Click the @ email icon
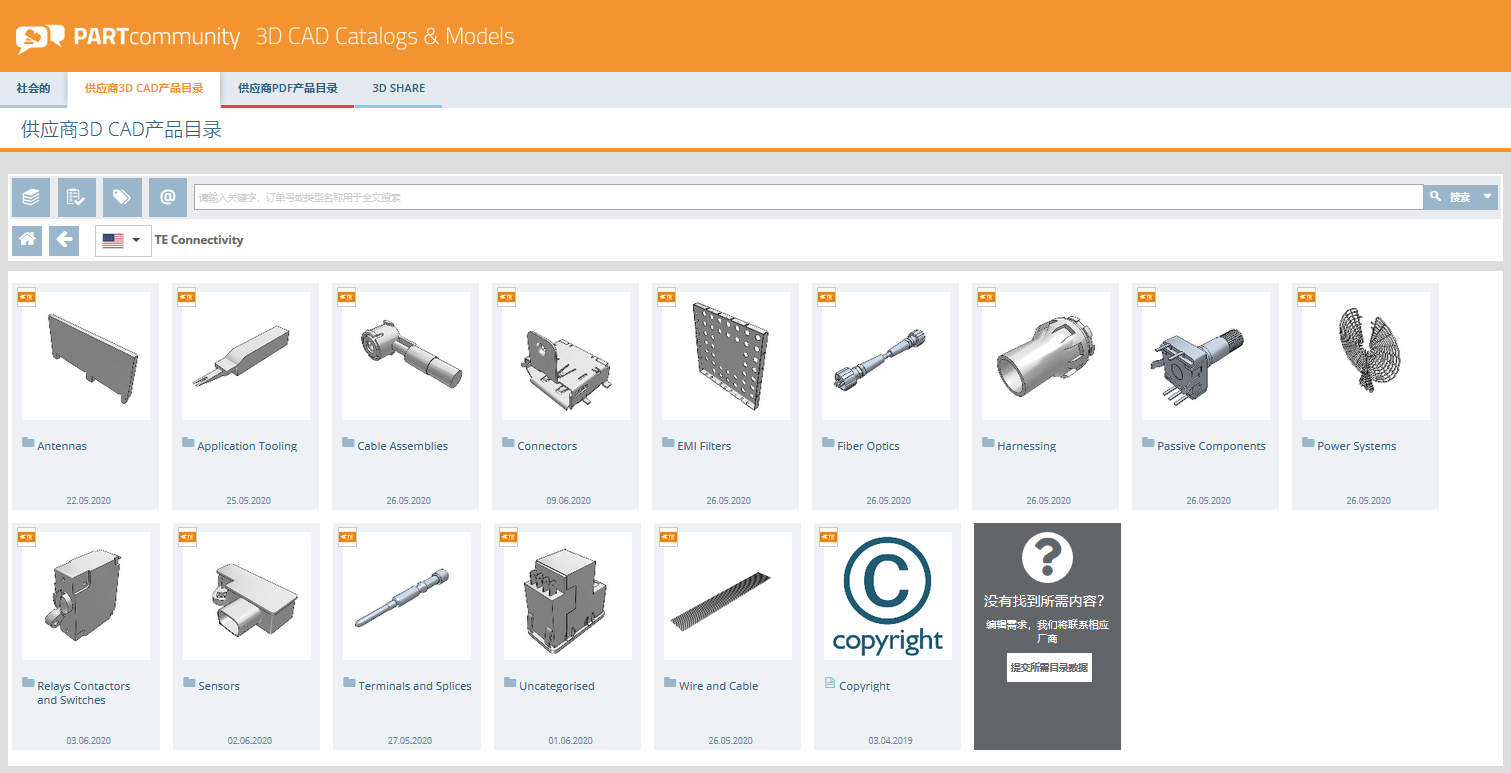The image size is (1511, 773). coord(168,197)
